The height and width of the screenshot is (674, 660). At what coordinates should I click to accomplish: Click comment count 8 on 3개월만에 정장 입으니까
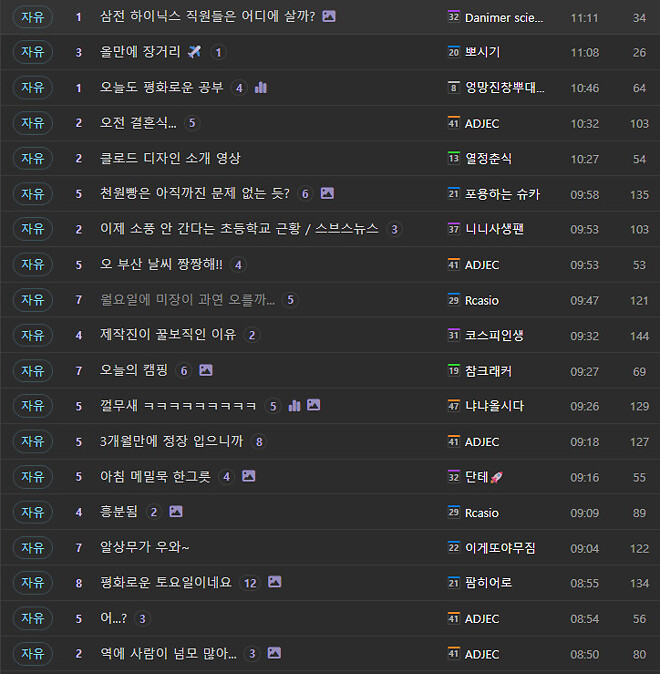[259, 442]
